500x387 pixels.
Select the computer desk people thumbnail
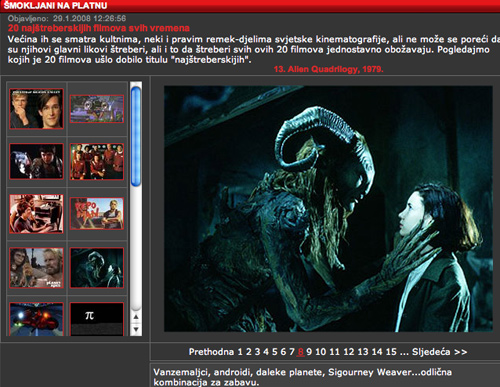tap(36, 214)
